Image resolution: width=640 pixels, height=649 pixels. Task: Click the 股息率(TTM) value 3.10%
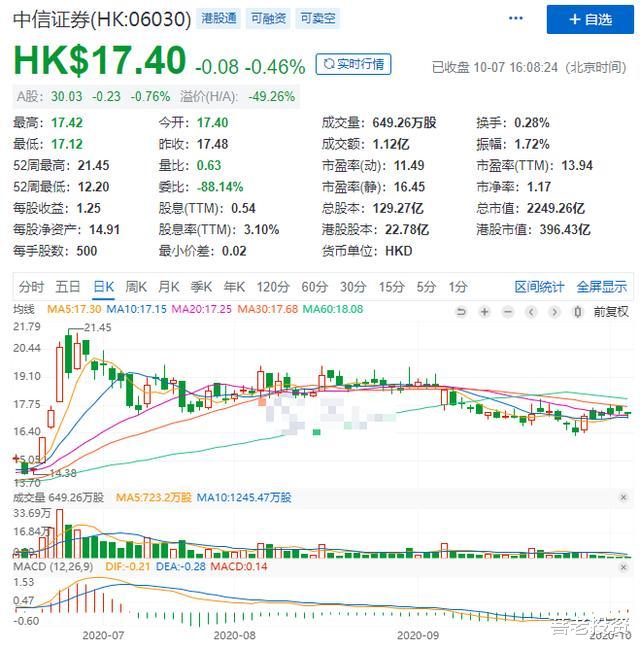coord(262,230)
